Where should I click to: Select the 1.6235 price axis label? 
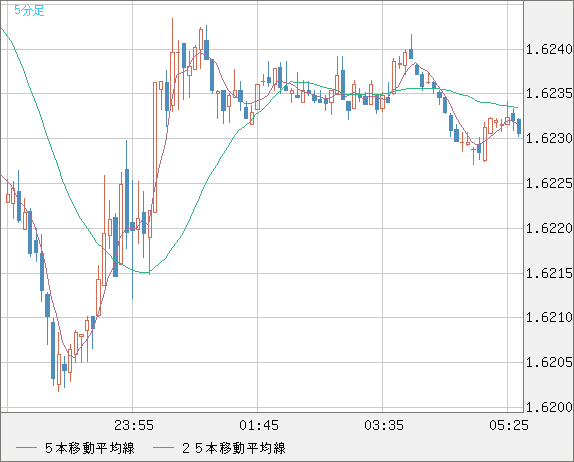[549, 94]
